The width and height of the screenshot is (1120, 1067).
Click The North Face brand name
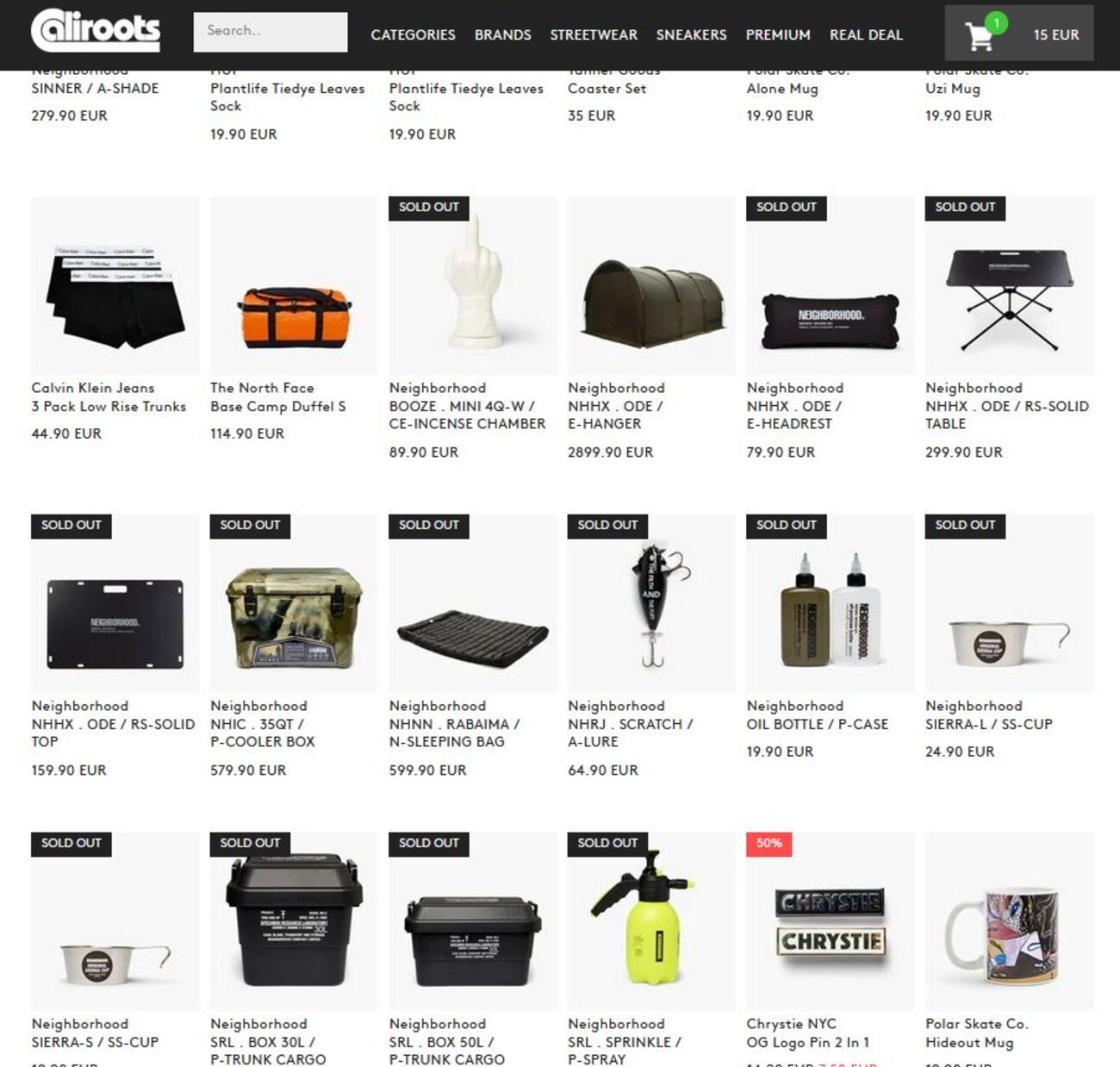(262, 388)
